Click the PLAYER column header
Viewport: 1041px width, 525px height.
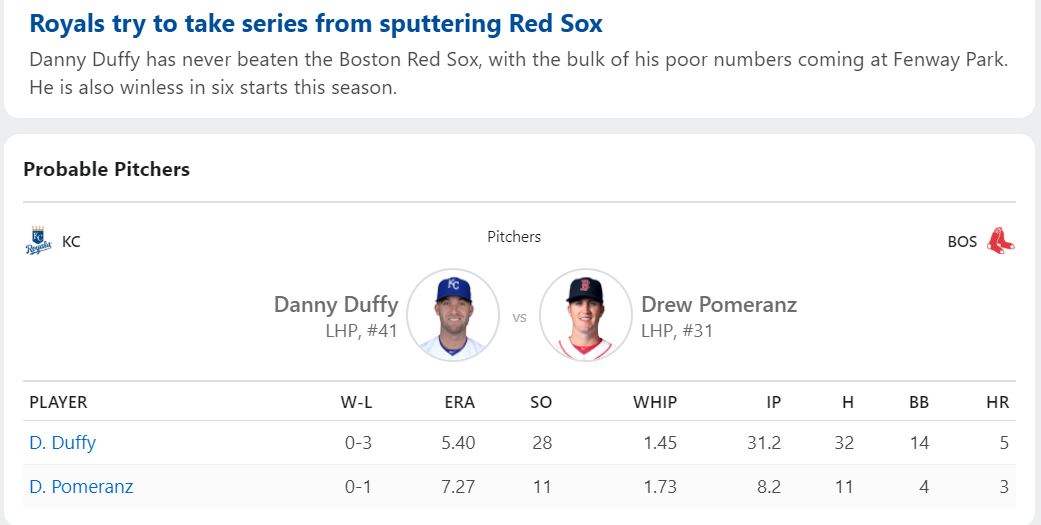(58, 403)
